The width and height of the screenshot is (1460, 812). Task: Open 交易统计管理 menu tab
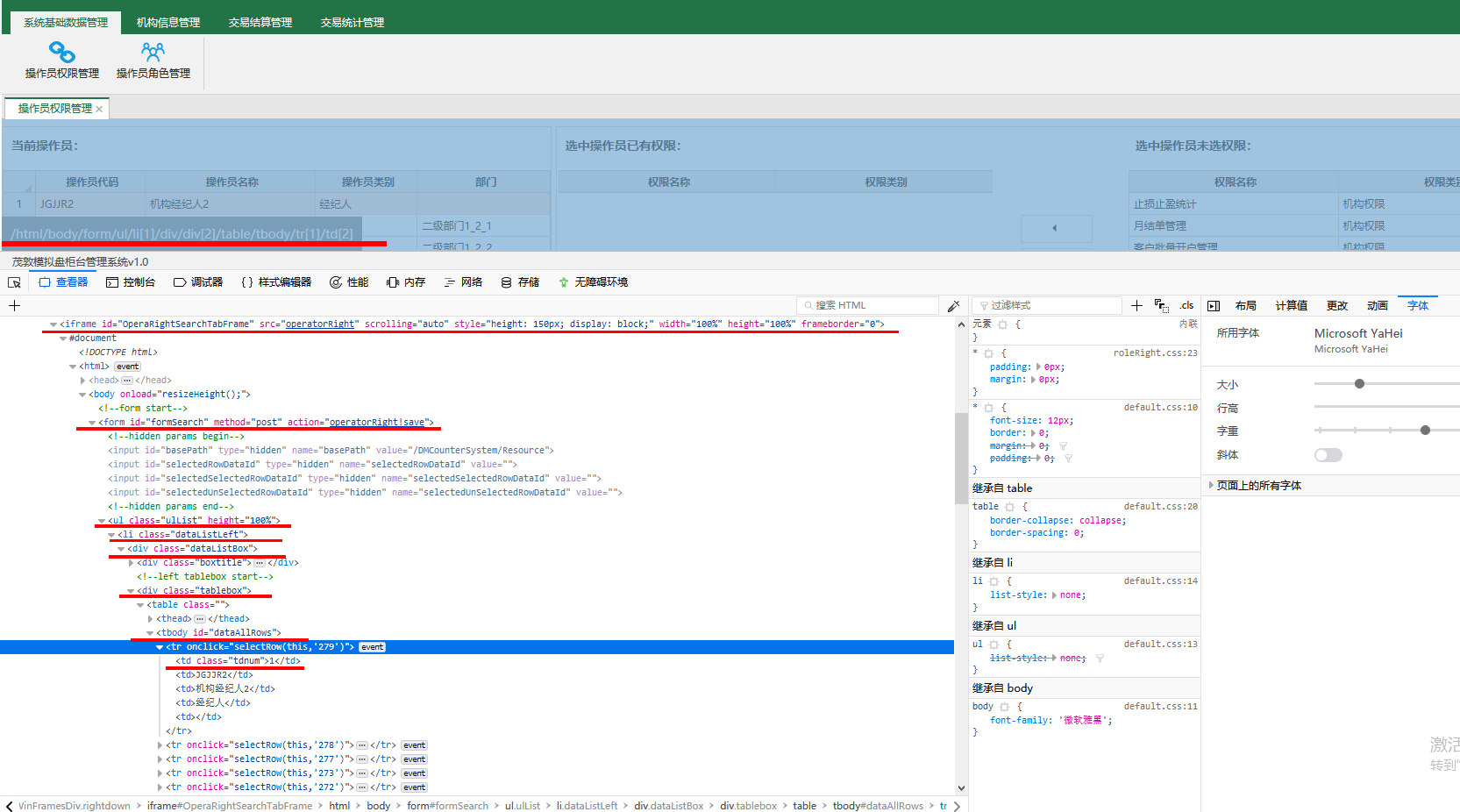coord(353,23)
